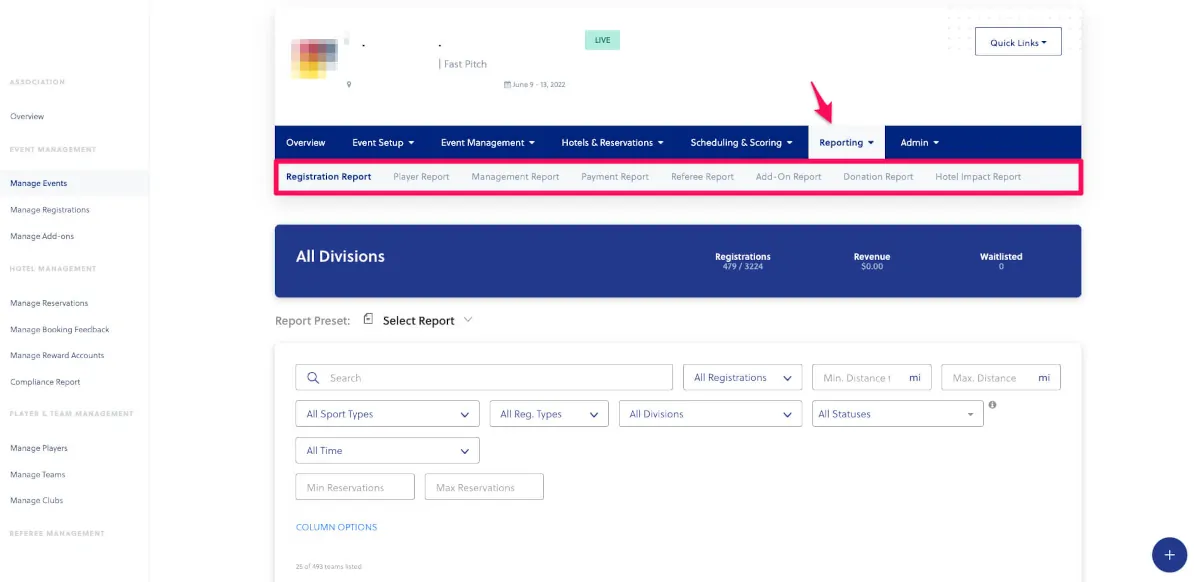Select the Hotel Impact Report tab
The image size is (1200, 582).
click(978, 177)
